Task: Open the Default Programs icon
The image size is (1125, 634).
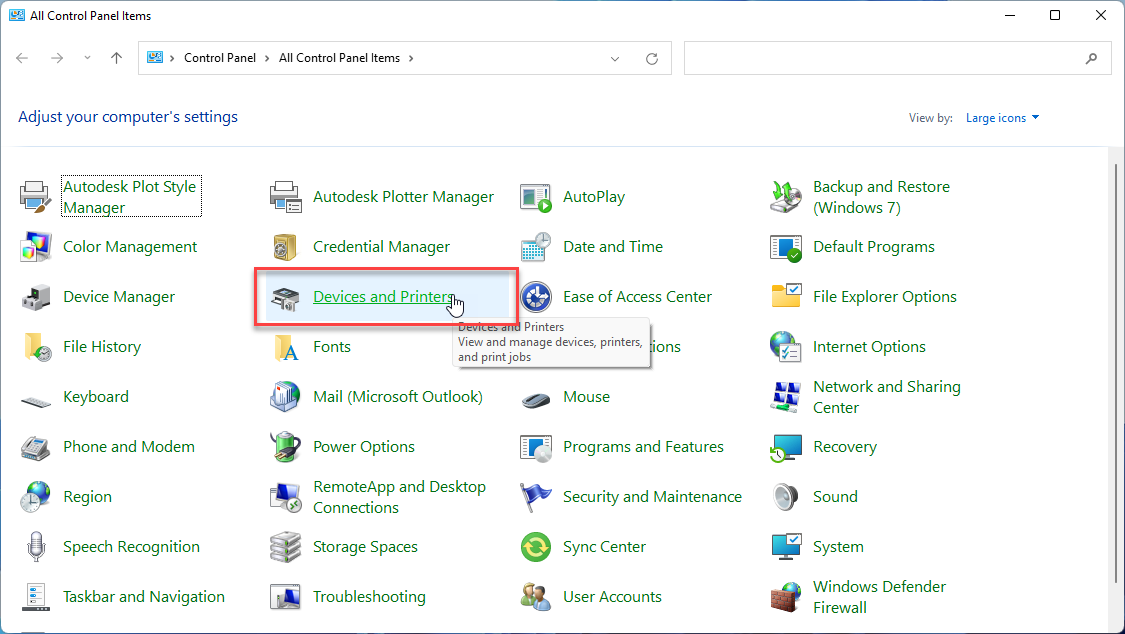Action: point(786,247)
